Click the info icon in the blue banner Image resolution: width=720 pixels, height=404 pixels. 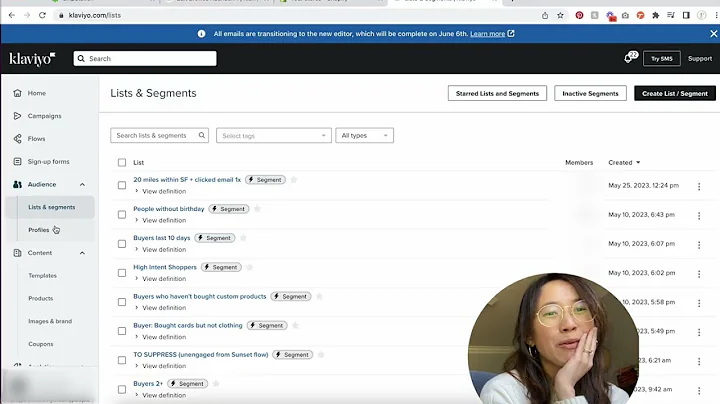201,34
